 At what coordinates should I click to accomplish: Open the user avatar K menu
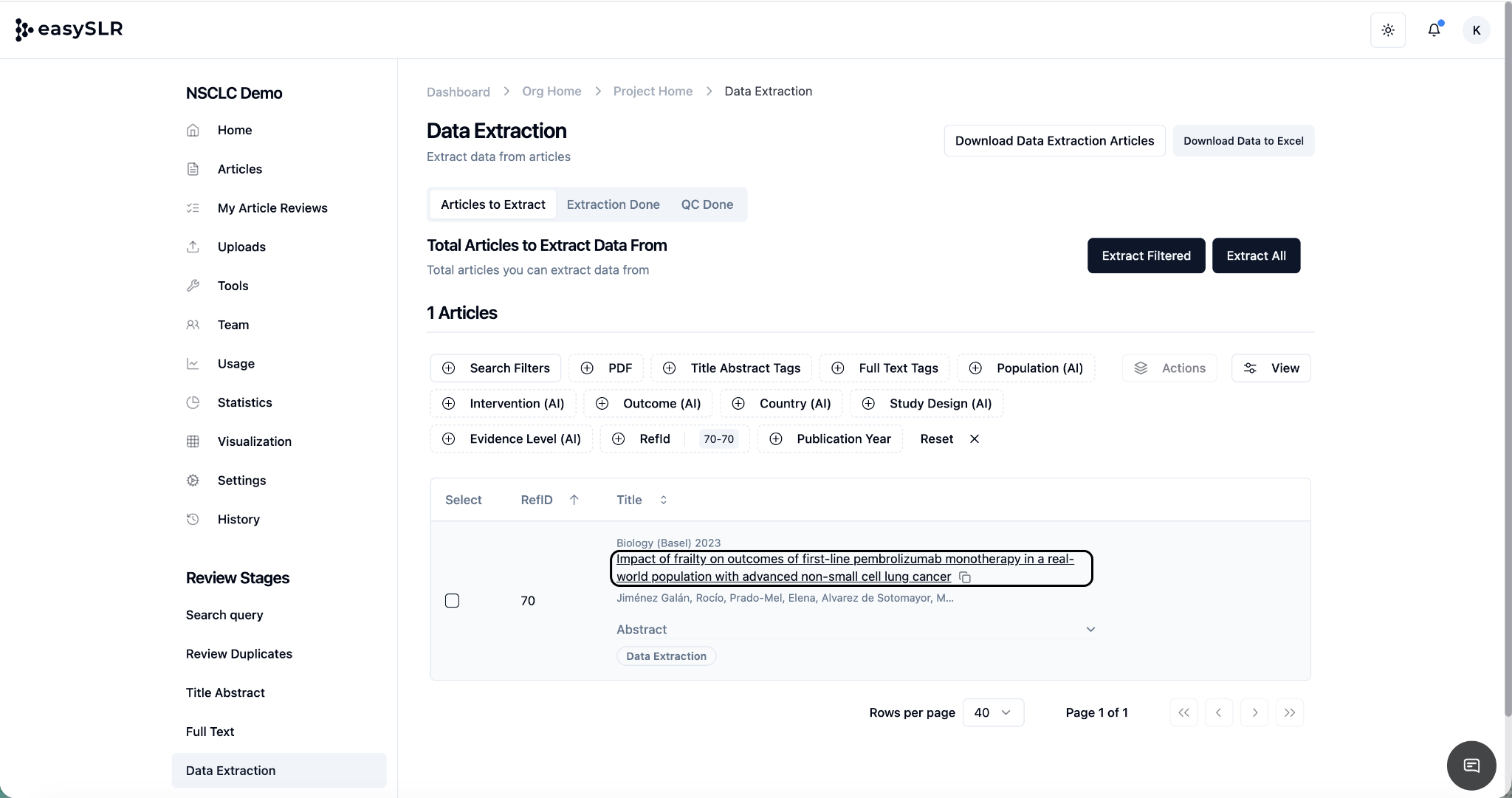pyautogui.click(x=1476, y=30)
